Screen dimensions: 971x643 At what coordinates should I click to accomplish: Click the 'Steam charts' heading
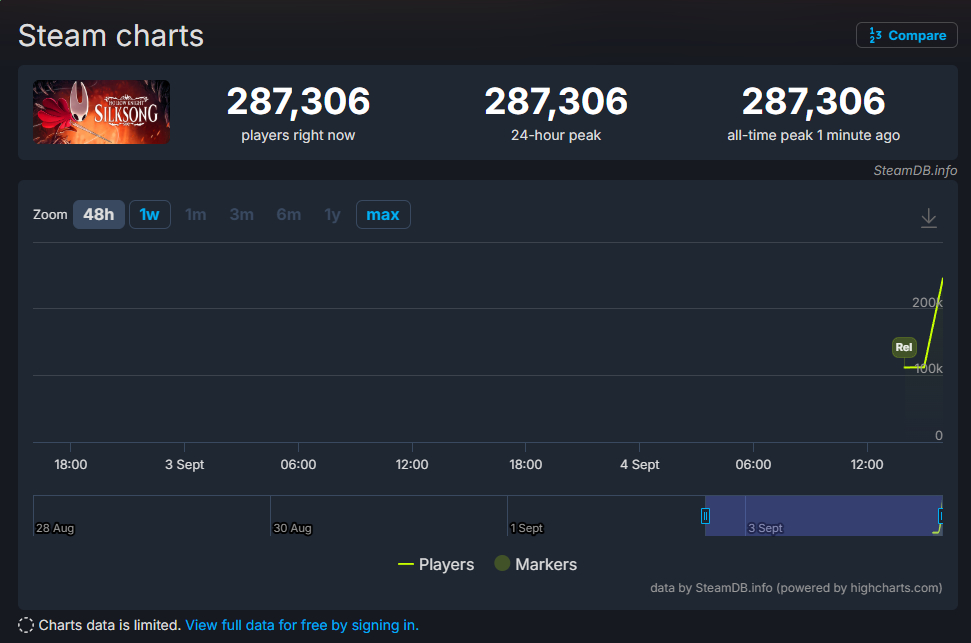point(111,35)
